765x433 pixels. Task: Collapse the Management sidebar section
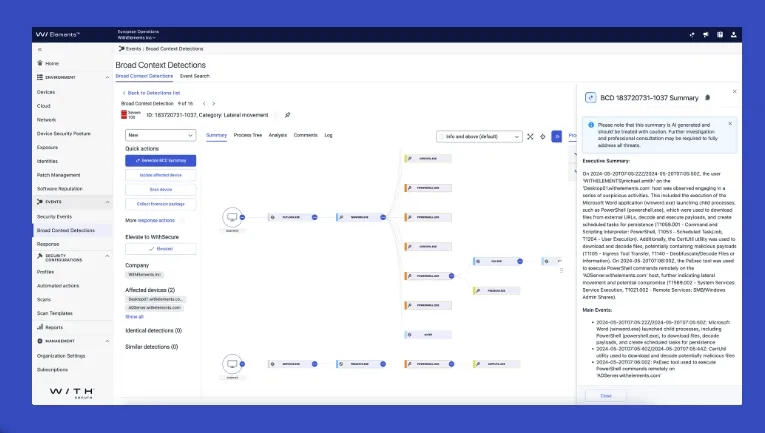tap(107, 341)
